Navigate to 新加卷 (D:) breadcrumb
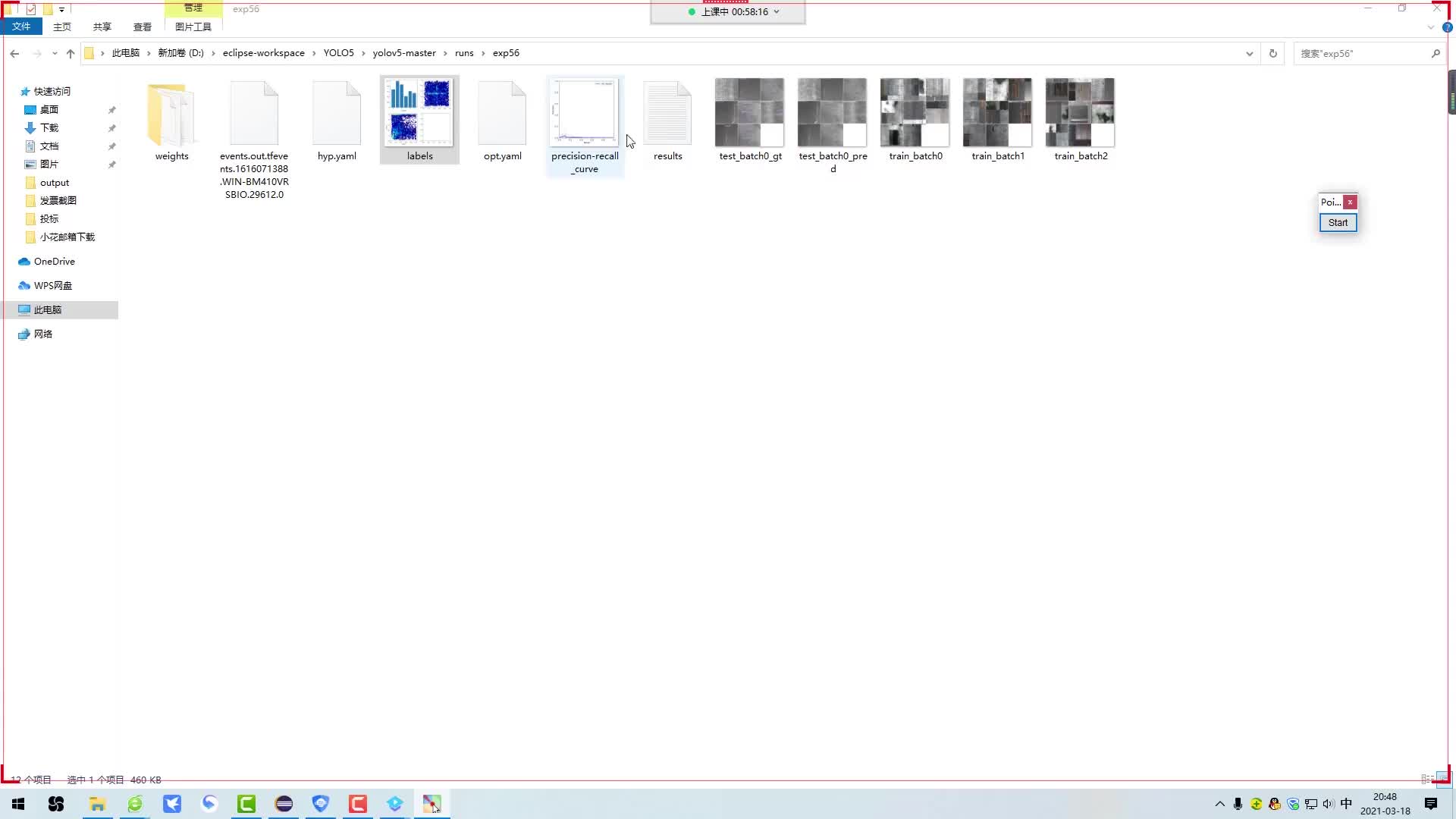 click(x=180, y=53)
